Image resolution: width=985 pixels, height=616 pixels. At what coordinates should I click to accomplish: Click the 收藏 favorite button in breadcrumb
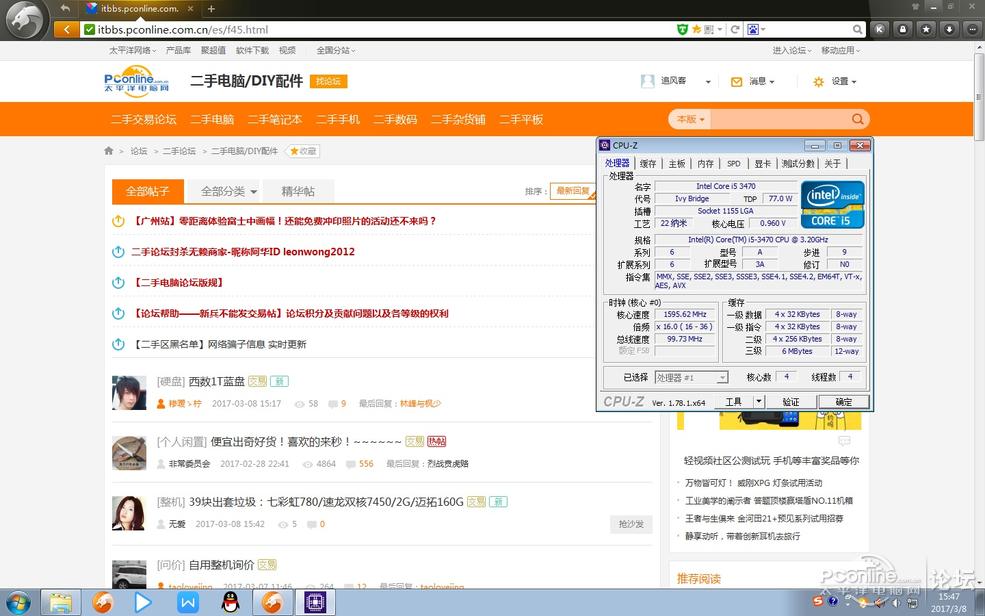303,151
